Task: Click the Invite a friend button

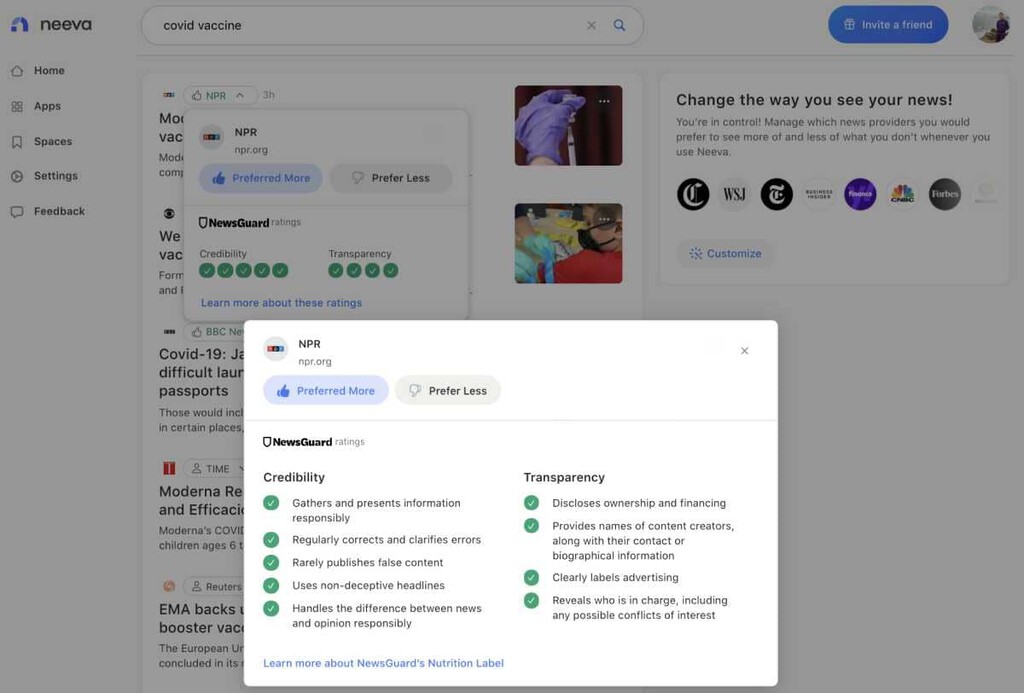Action: pos(887,23)
